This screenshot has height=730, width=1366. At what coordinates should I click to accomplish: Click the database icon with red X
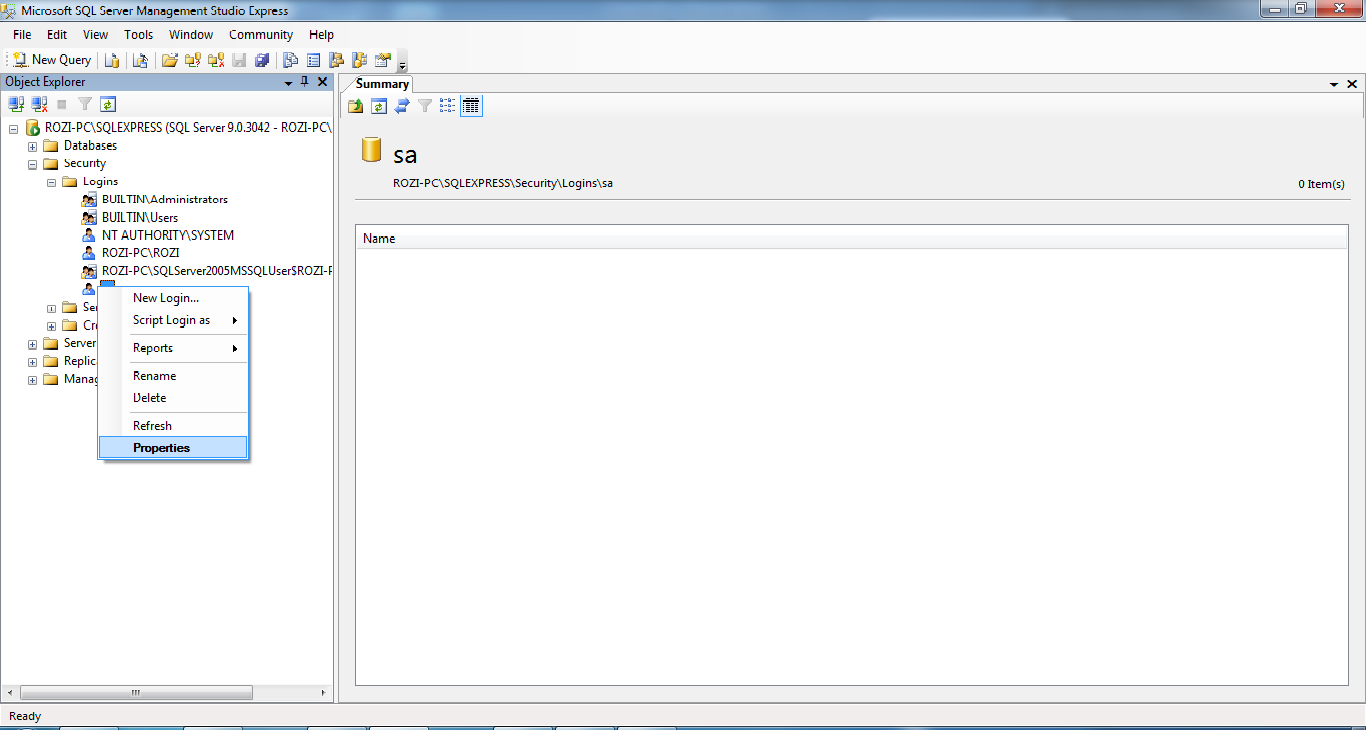(216, 60)
